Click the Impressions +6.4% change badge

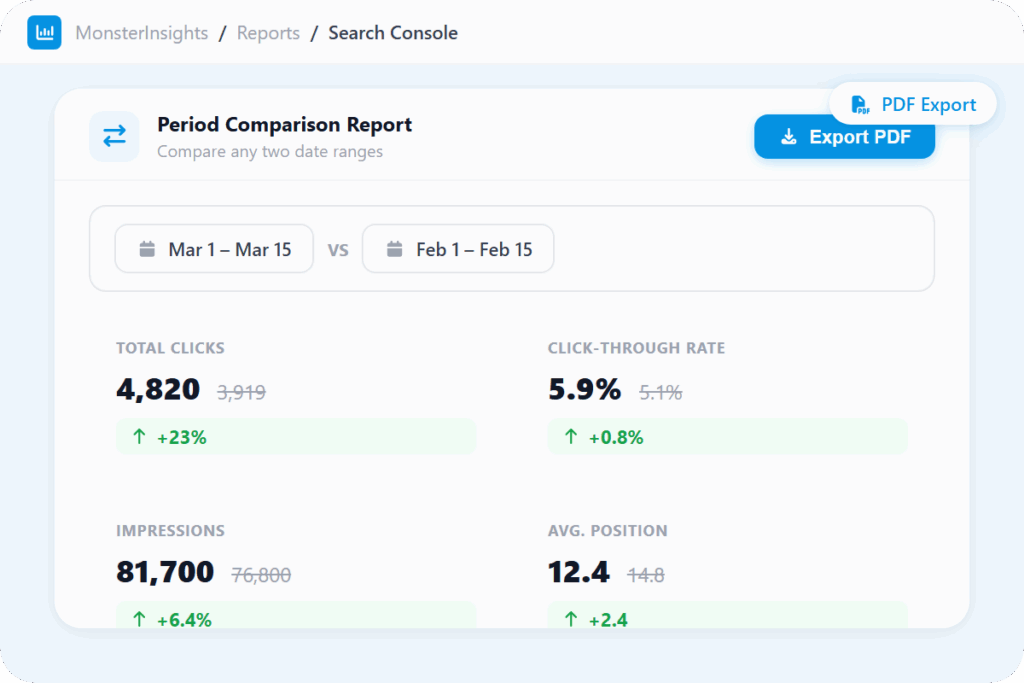[x=296, y=617]
